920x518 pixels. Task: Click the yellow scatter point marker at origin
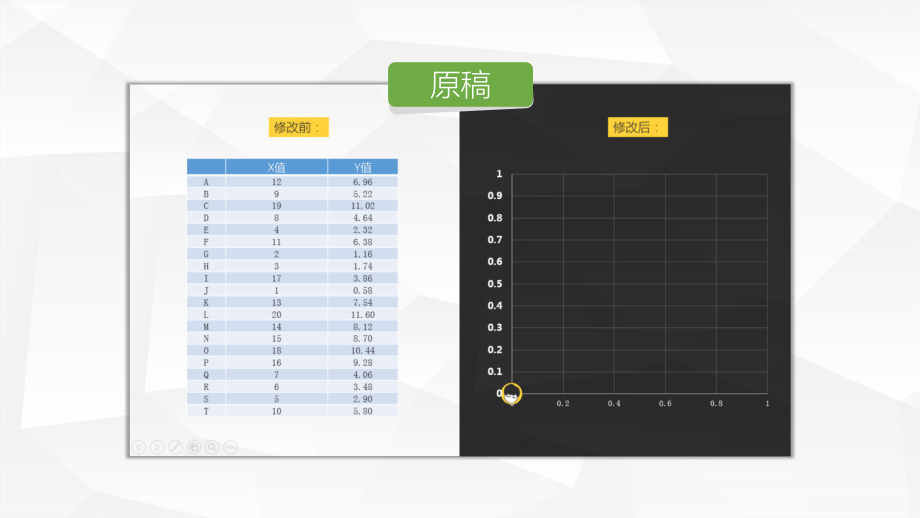click(512, 394)
